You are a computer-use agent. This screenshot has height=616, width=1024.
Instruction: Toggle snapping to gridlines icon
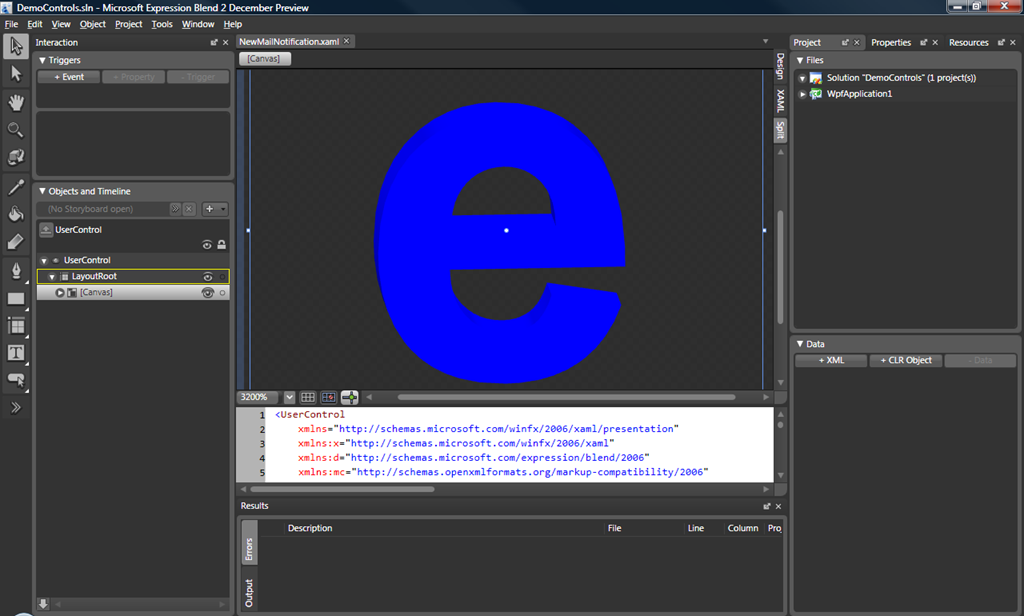click(x=328, y=397)
